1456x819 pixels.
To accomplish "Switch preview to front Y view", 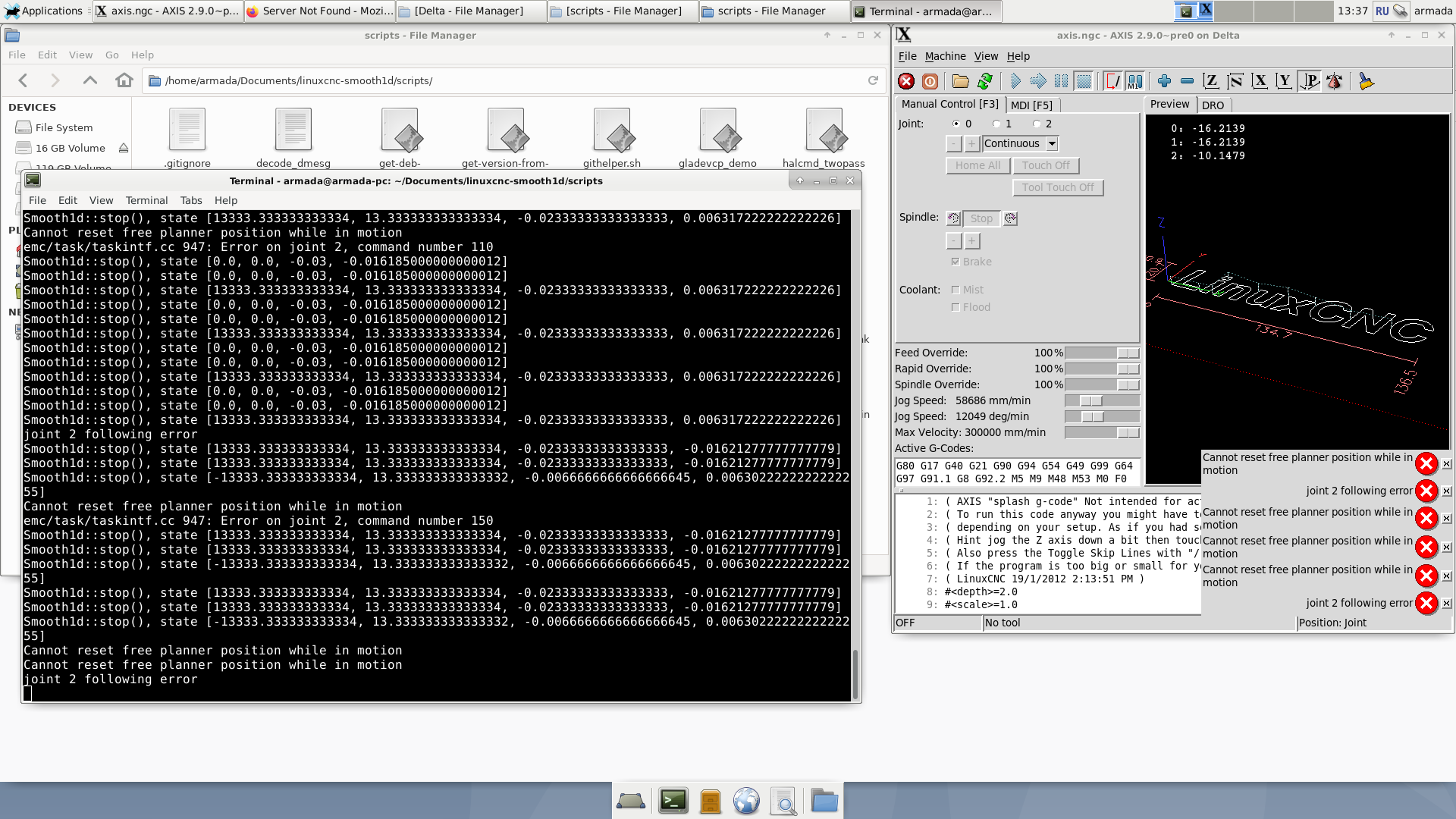I will pyautogui.click(x=1284, y=81).
